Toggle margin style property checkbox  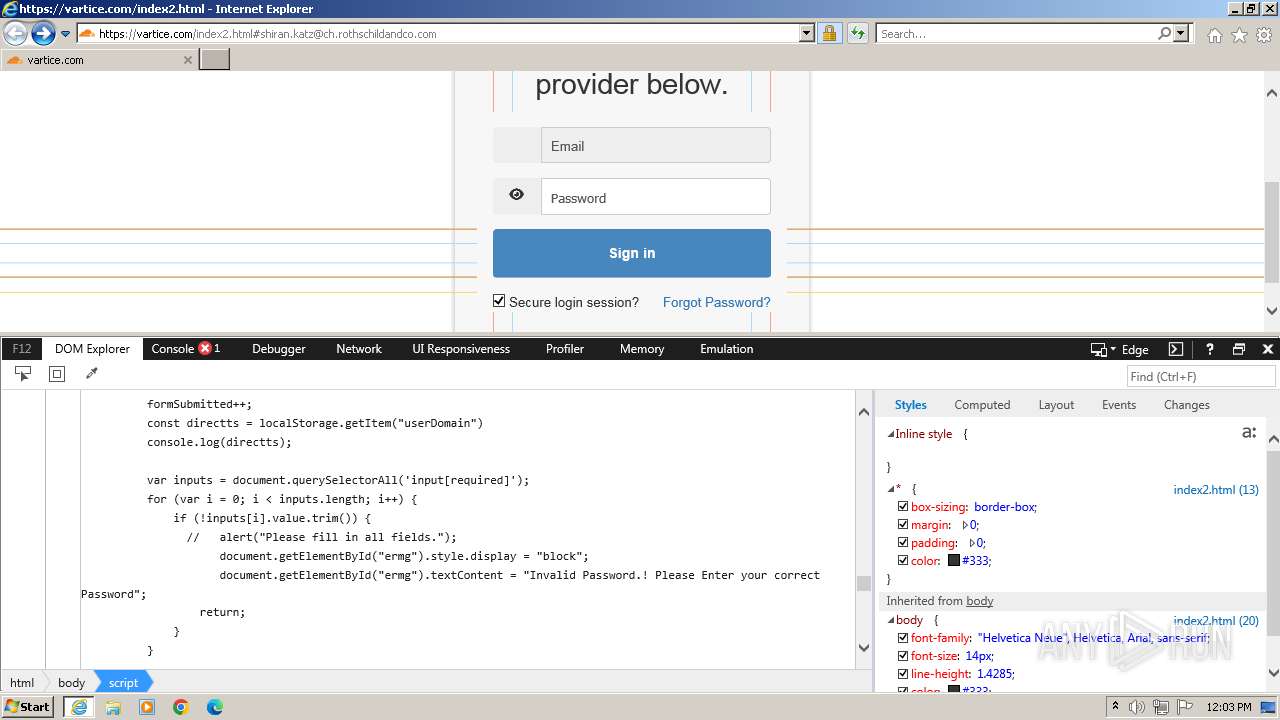(x=903, y=525)
